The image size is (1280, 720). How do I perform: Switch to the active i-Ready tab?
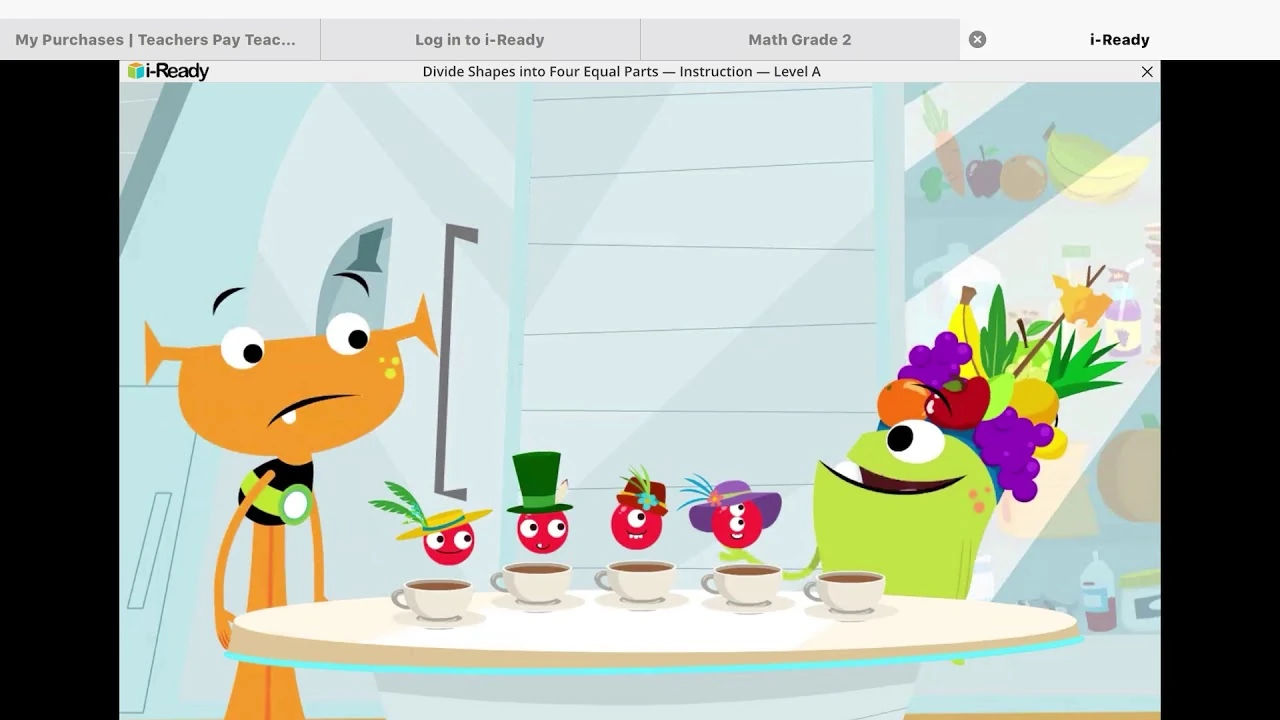click(1120, 40)
